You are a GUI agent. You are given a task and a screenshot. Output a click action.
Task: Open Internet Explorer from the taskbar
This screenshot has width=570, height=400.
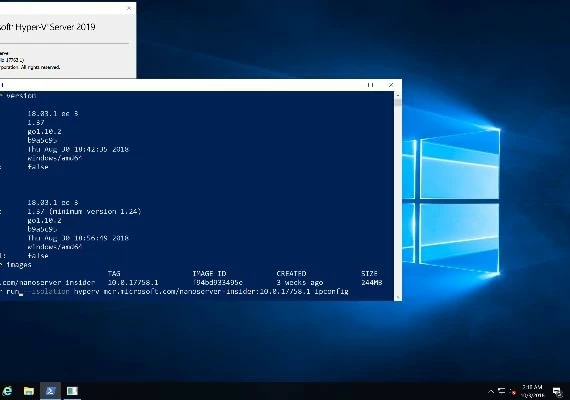(x=7, y=391)
